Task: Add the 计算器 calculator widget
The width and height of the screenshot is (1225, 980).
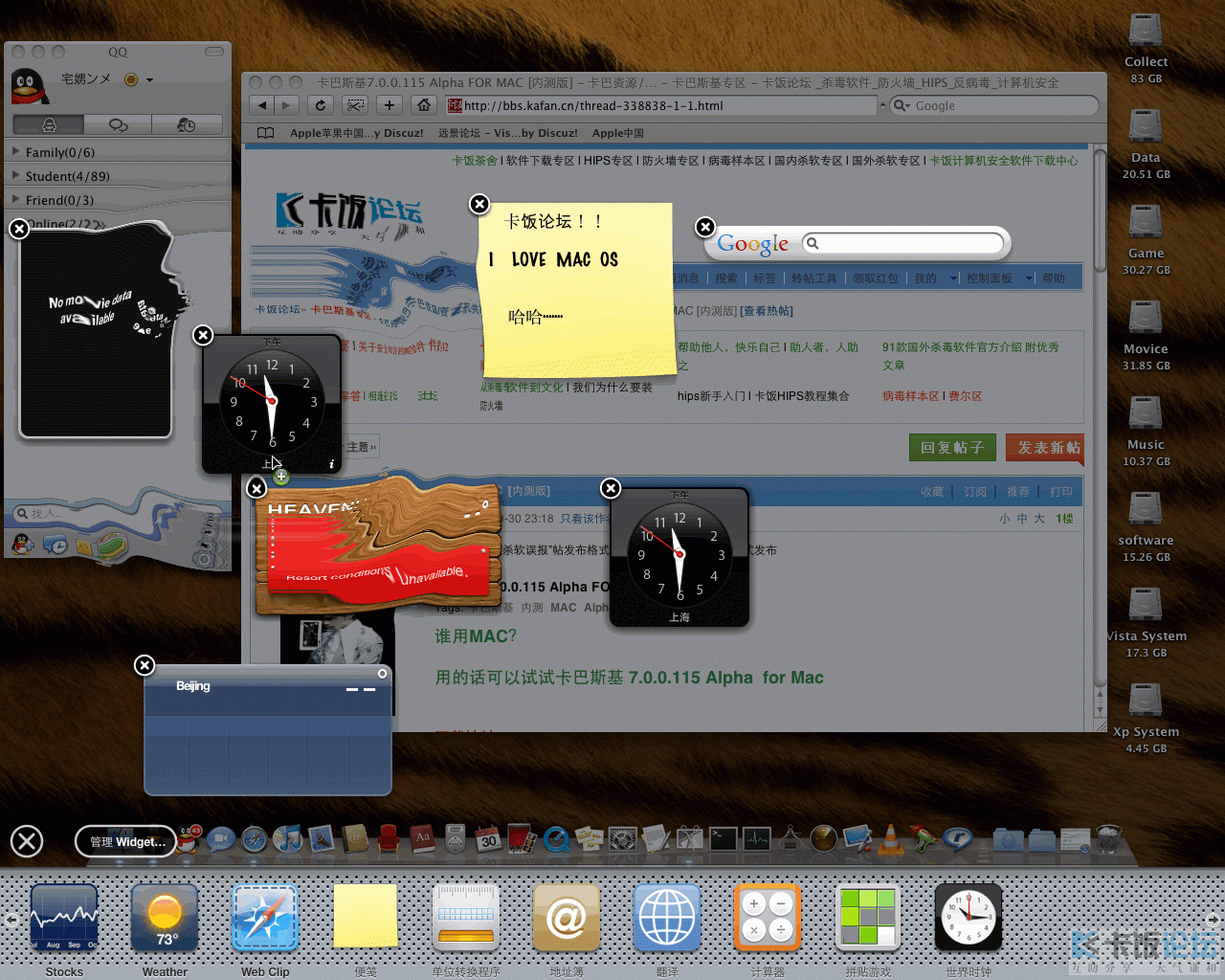Action: [x=768, y=917]
